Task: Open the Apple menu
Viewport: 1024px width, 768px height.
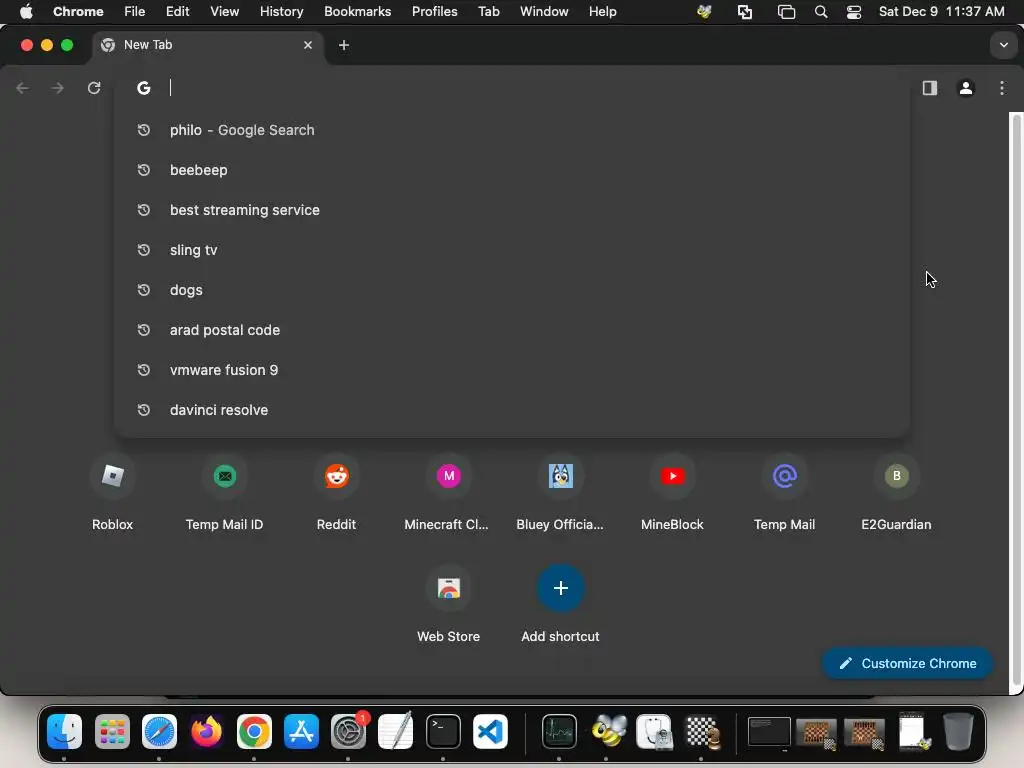Action: pos(26,12)
